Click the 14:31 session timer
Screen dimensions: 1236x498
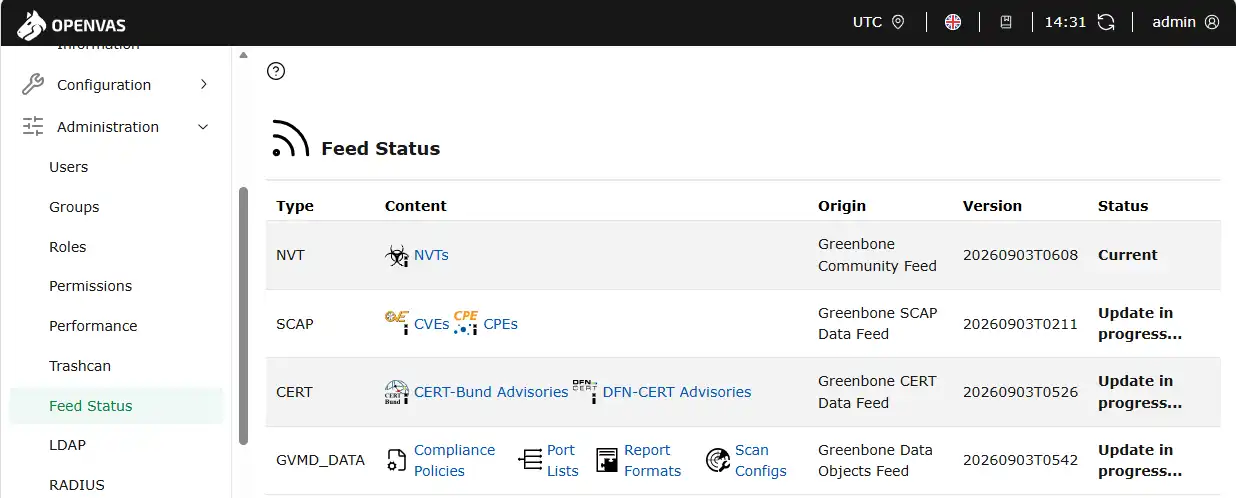[x=1065, y=22]
